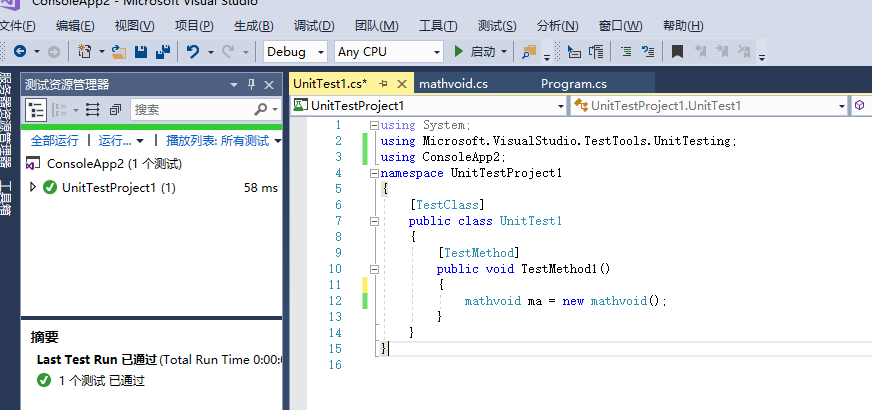Open the 编辑(E) menu
872x410 pixels.
pos(75,26)
